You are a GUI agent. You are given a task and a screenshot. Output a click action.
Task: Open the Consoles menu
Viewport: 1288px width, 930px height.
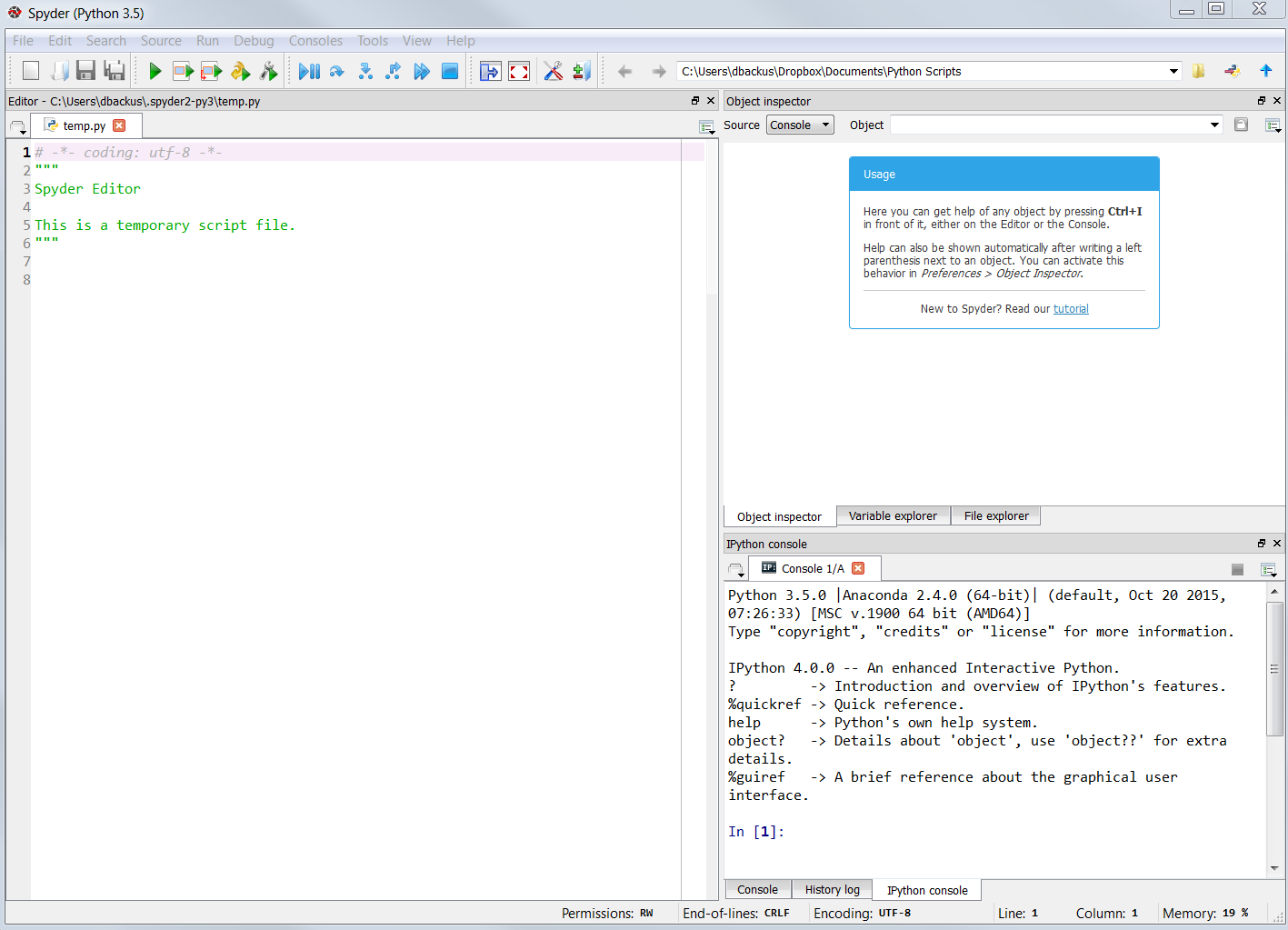(315, 41)
